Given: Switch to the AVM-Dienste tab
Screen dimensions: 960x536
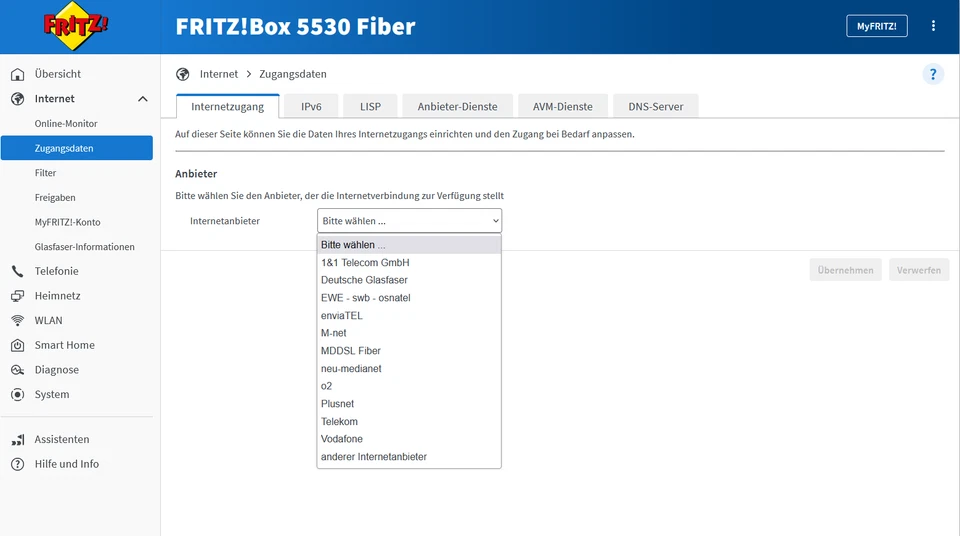Looking at the screenshot, I should [563, 106].
